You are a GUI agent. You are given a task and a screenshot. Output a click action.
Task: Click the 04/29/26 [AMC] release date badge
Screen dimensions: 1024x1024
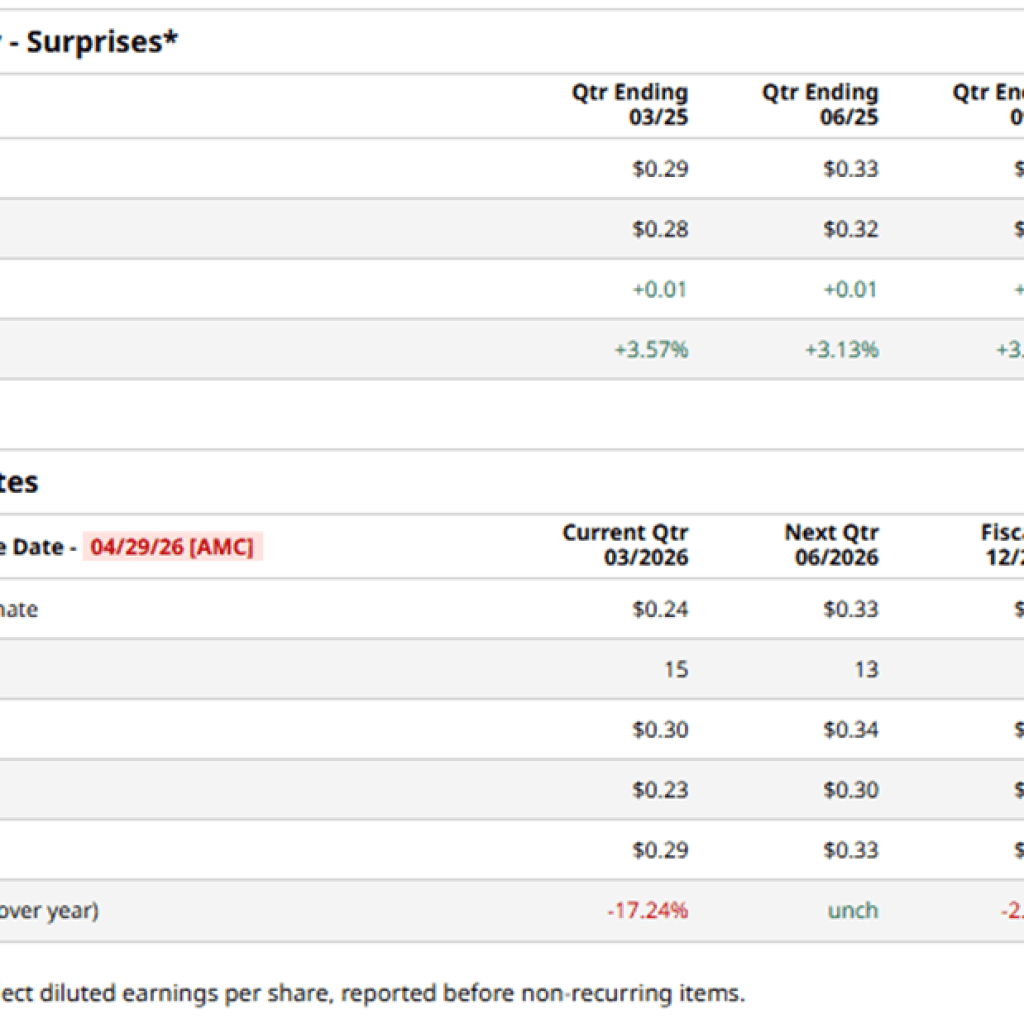pyautogui.click(x=172, y=547)
